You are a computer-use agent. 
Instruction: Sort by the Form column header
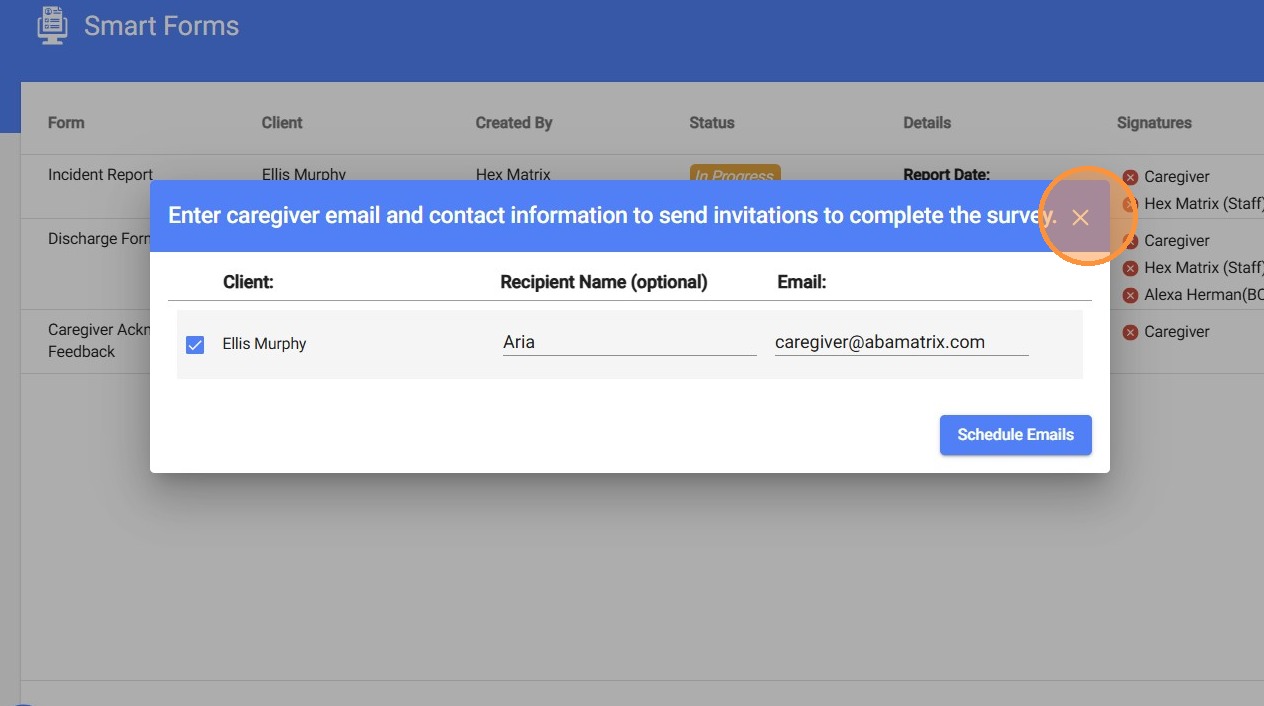tap(66, 123)
